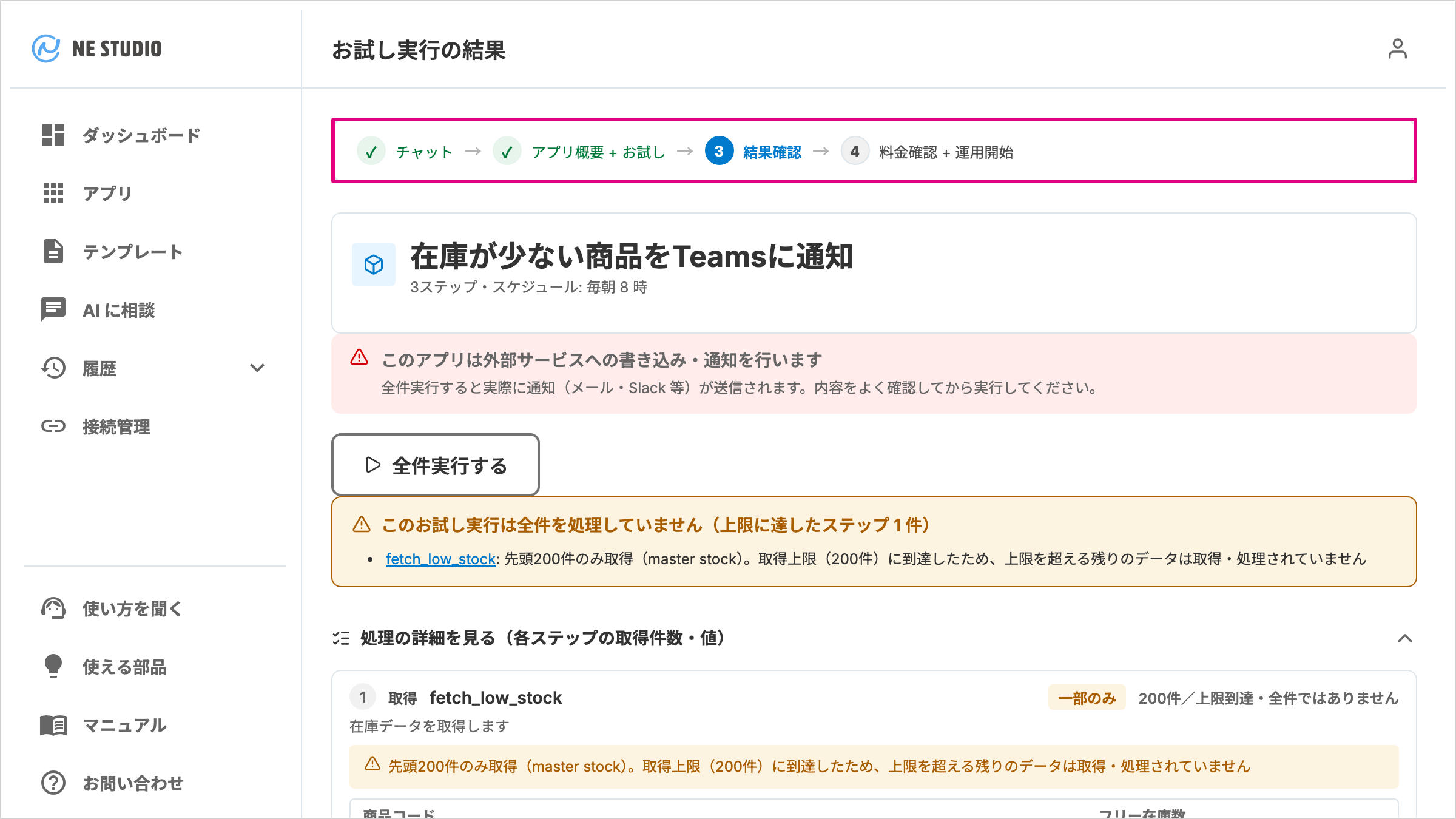
Task: Click the ダッシュボード grid icon
Action: 53,135
